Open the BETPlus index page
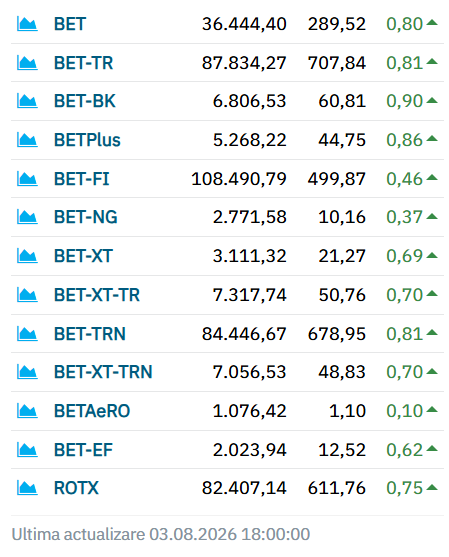This screenshot has width=449, height=557. [87, 140]
